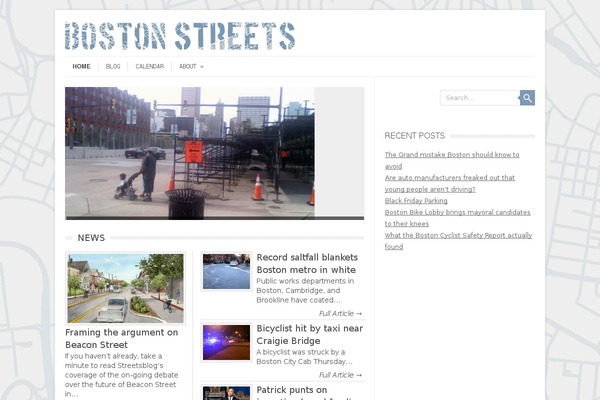
Task: Click the search magnifier button
Action: tap(527, 98)
